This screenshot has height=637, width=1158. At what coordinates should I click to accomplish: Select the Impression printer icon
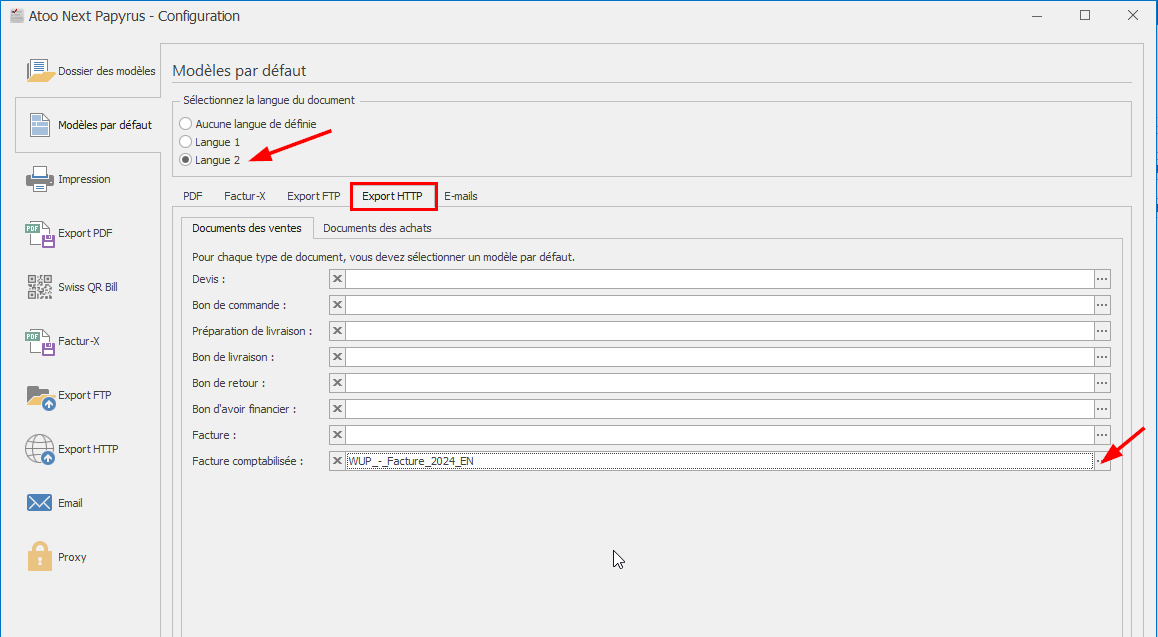pyautogui.click(x=39, y=179)
